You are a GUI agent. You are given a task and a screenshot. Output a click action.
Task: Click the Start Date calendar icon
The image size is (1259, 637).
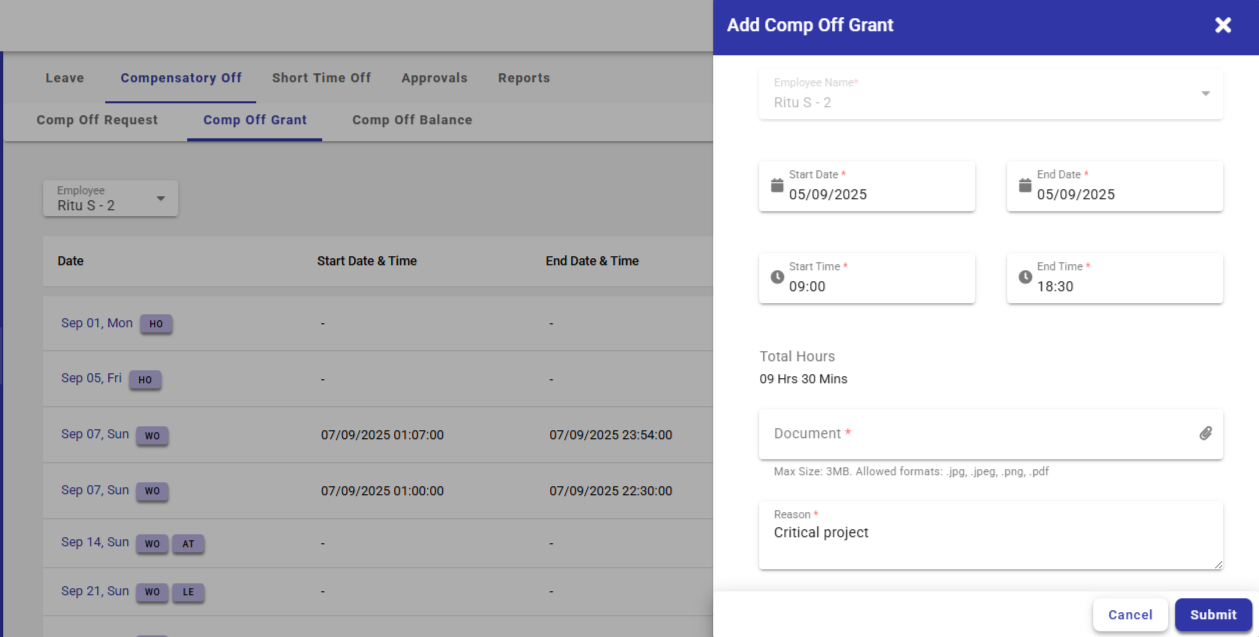(777, 186)
